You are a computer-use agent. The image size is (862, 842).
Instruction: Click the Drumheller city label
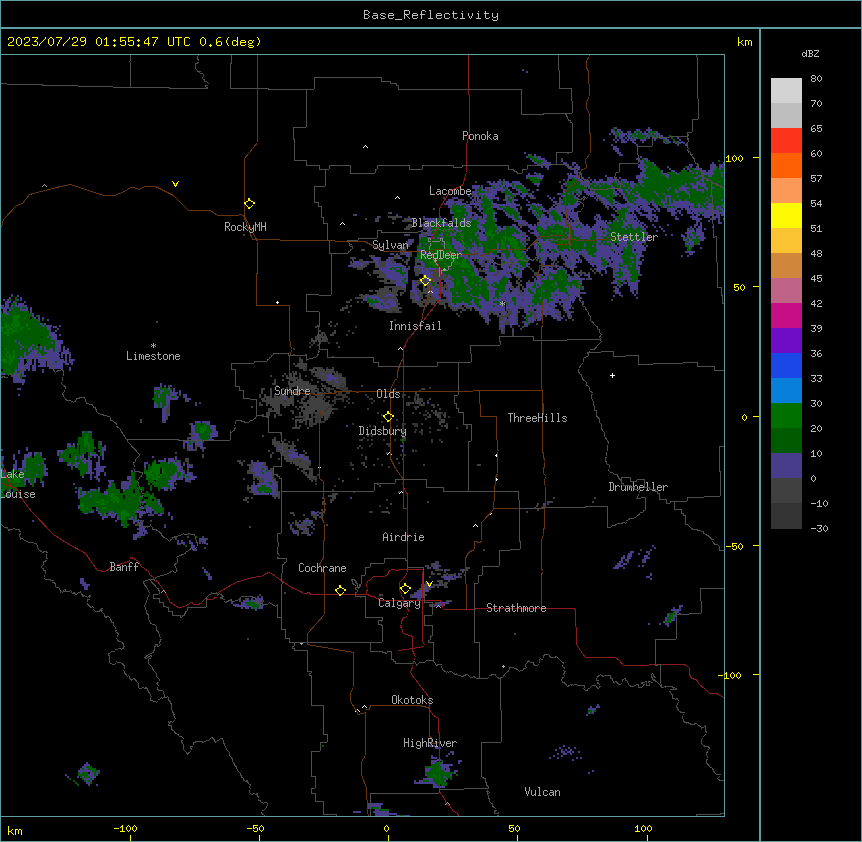(638, 487)
